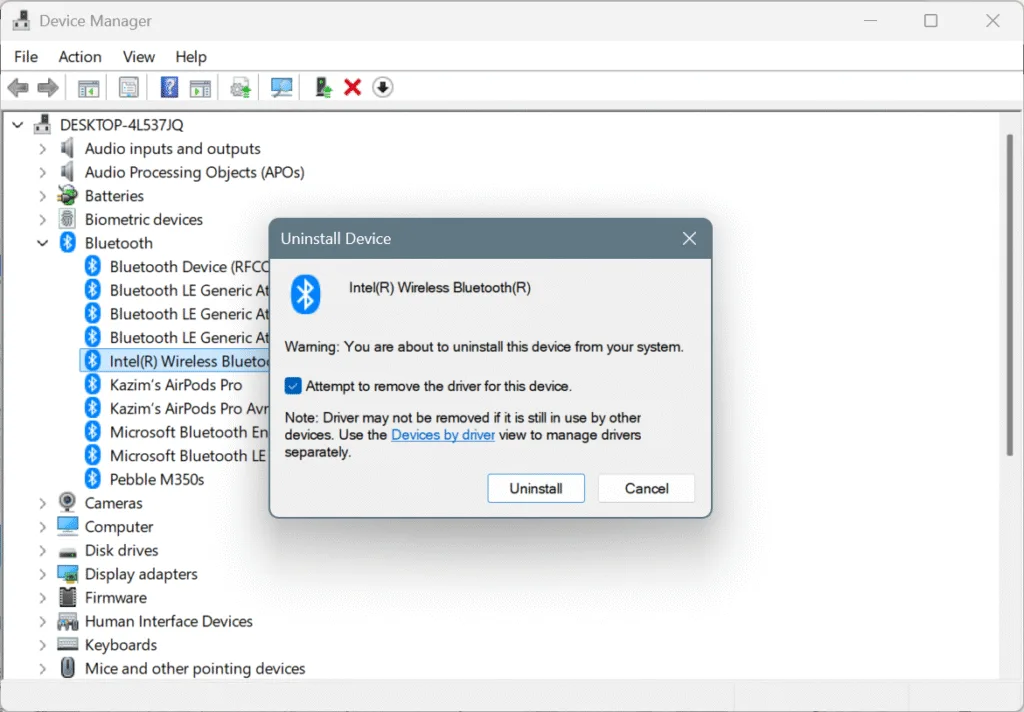Expand the Display adapters category
Image resolution: width=1024 pixels, height=712 pixels.
pos(42,574)
